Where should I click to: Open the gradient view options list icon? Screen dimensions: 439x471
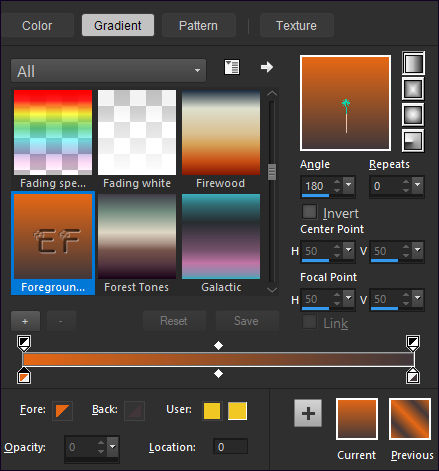232,67
